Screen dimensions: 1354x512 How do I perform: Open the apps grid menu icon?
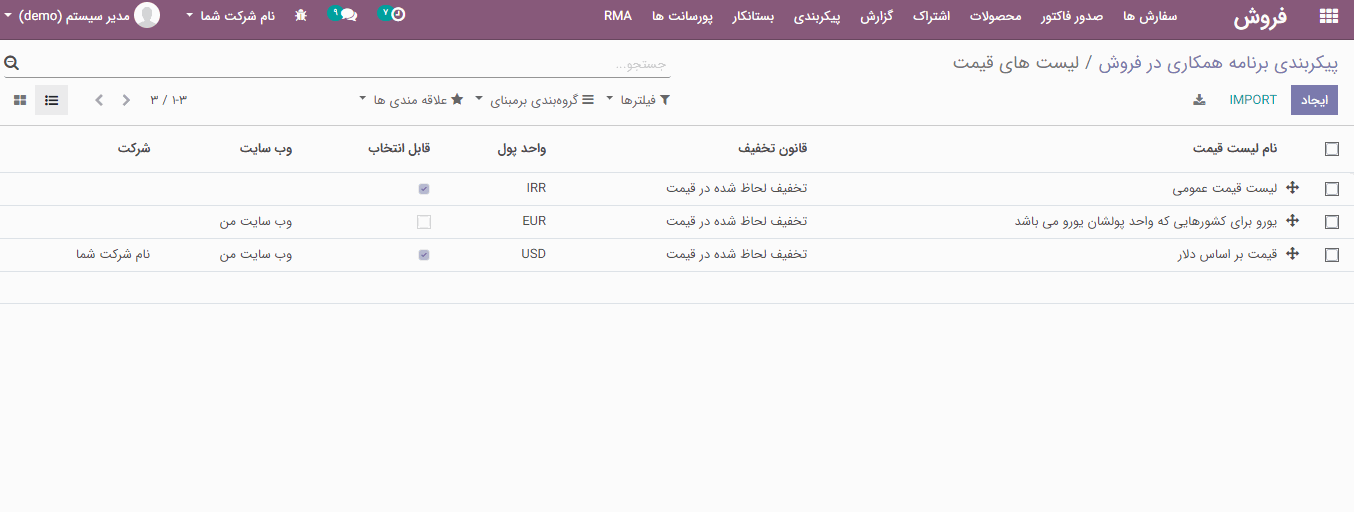(x=1328, y=16)
